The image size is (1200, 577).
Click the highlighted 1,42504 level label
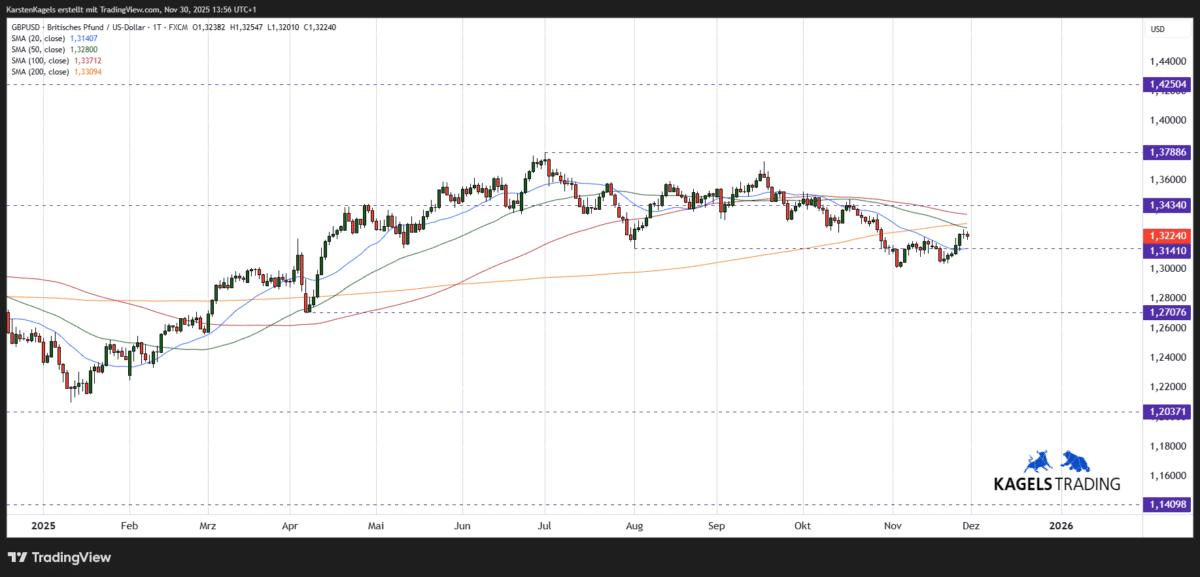pyautogui.click(x=1166, y=85)
